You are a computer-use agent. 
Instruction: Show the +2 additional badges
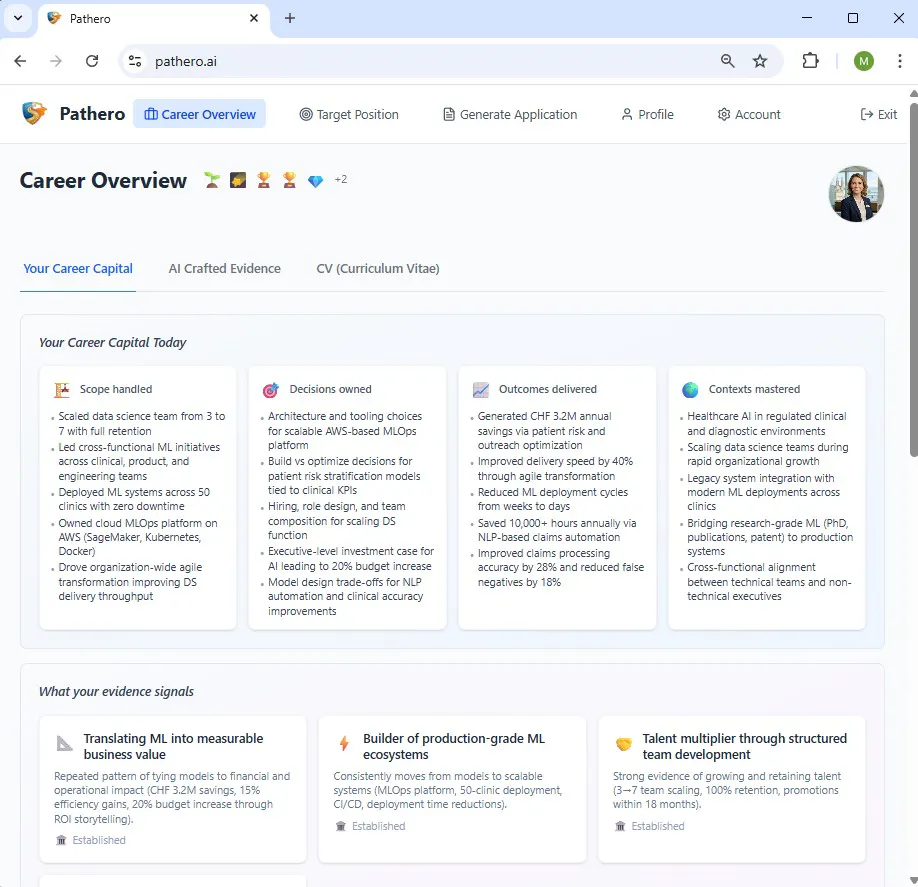coord(341,179)
